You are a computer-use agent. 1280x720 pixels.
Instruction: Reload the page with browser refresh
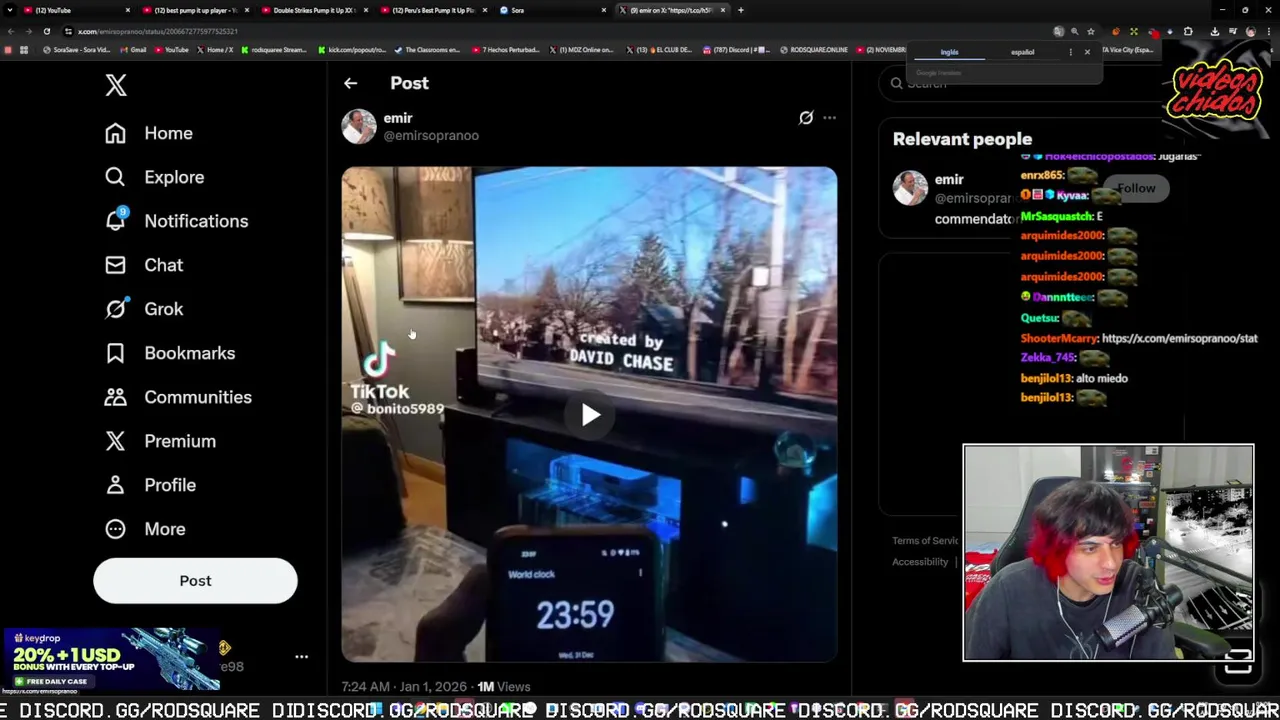46,31
